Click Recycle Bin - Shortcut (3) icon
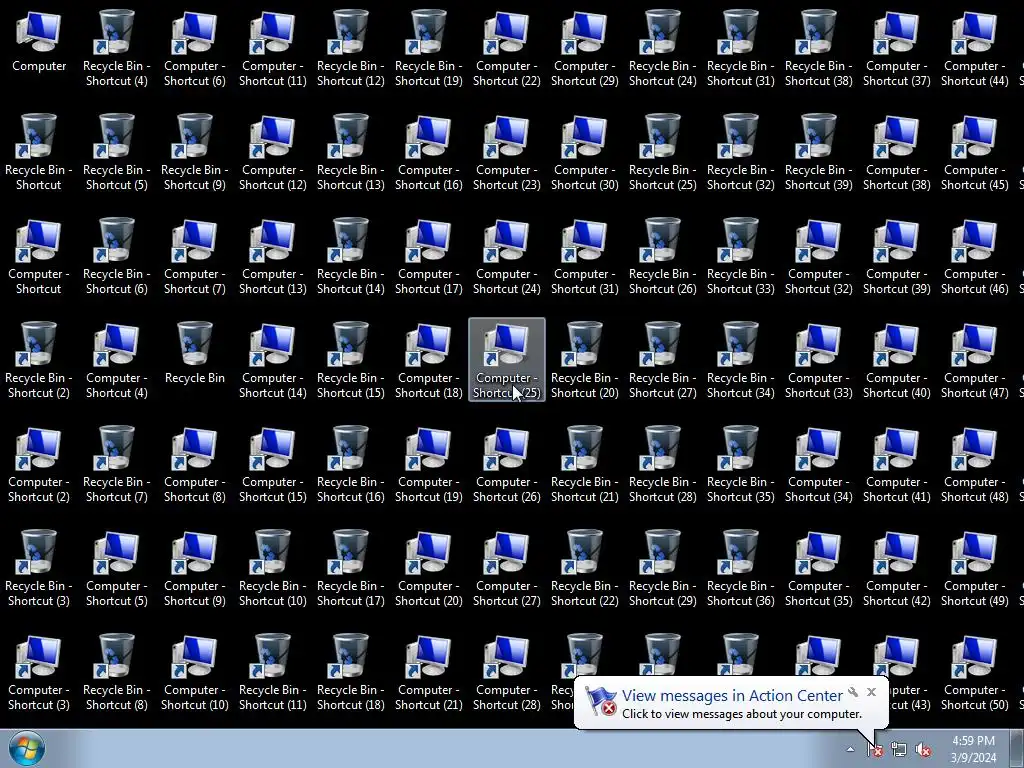The image size is (1024, 768). [39, 568]
